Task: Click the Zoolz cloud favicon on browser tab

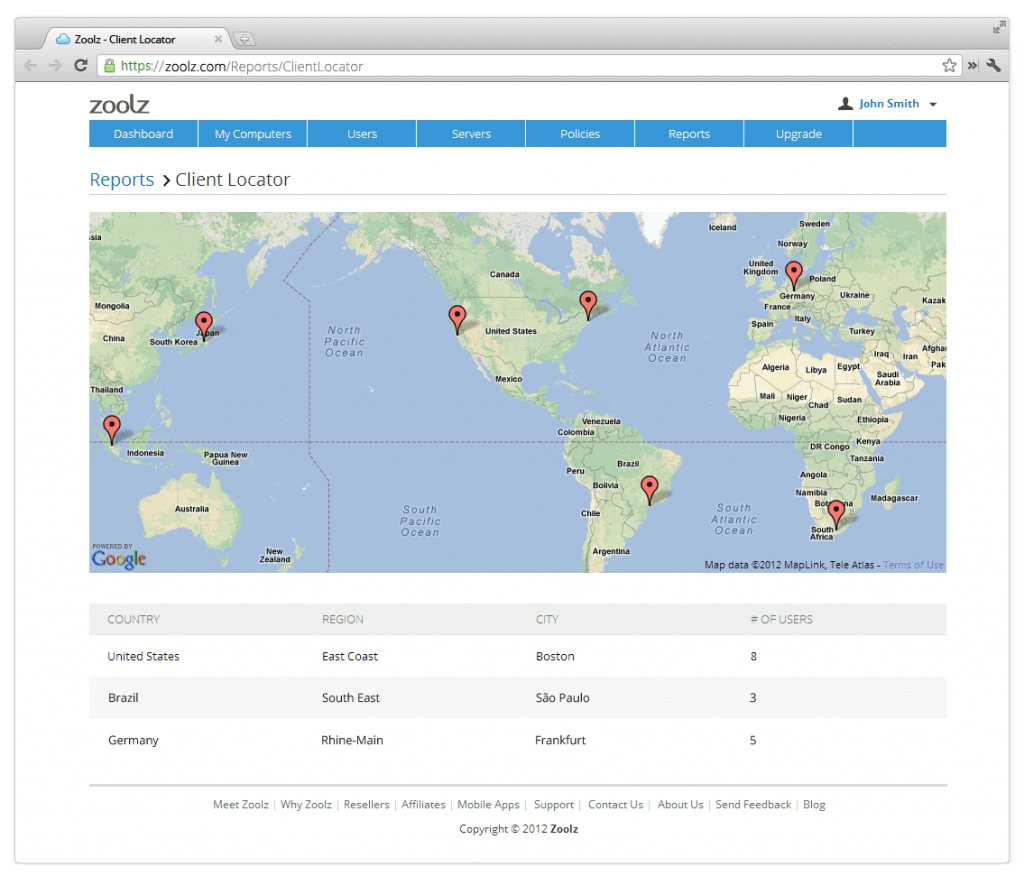Action: click(62, 40)
